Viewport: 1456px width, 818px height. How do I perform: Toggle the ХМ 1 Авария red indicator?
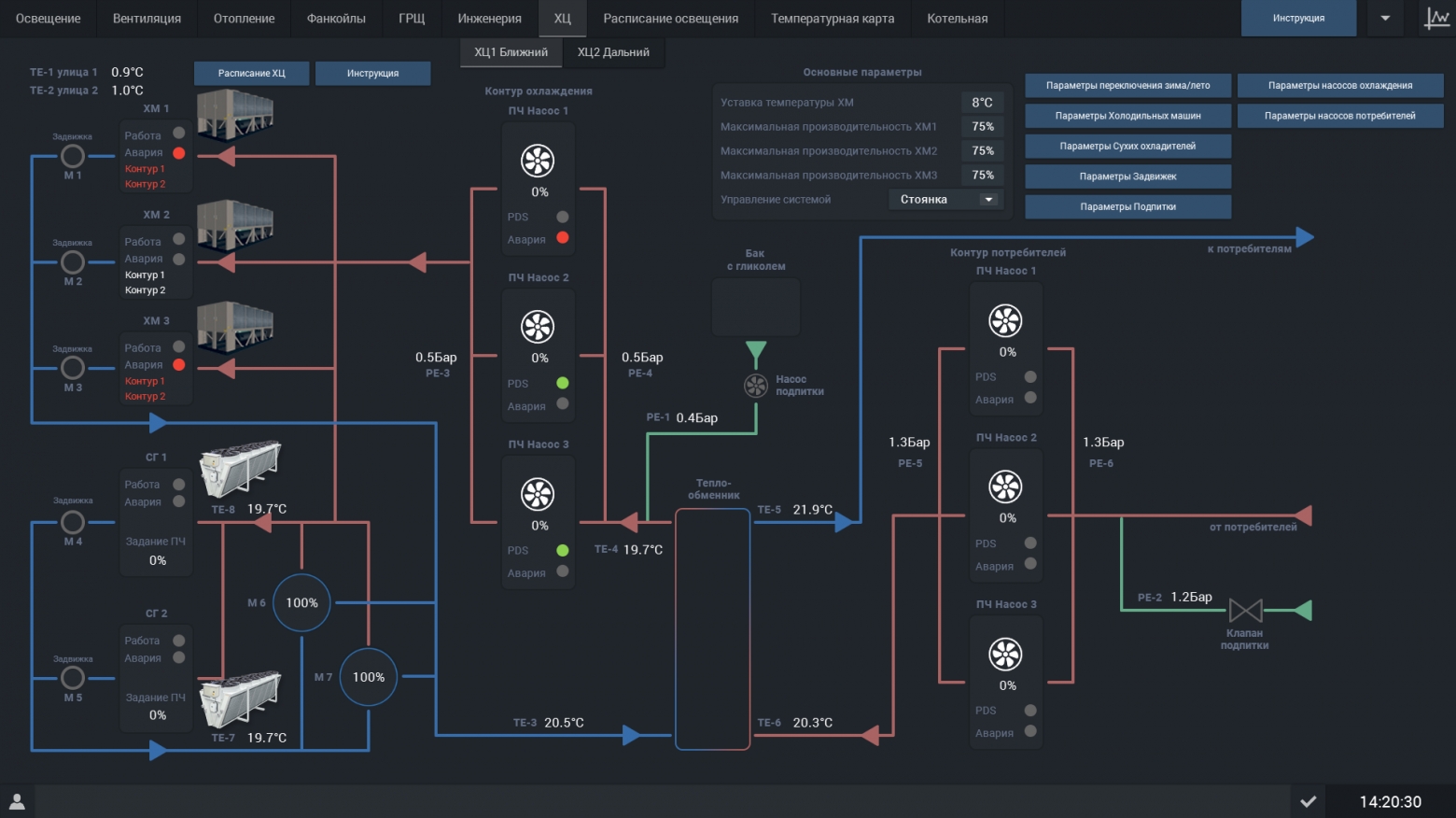coord(179,152)
